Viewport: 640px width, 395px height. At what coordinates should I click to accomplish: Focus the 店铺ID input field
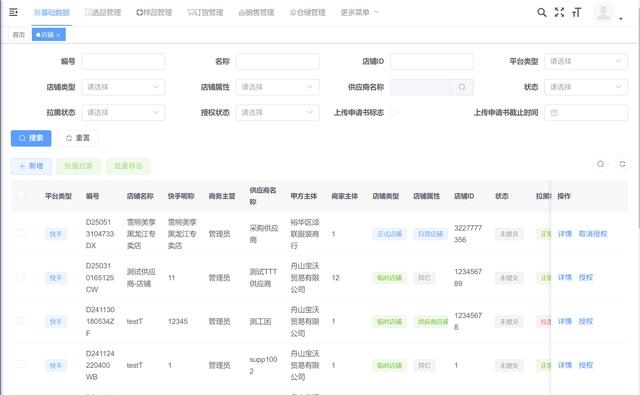click(432, 62)
